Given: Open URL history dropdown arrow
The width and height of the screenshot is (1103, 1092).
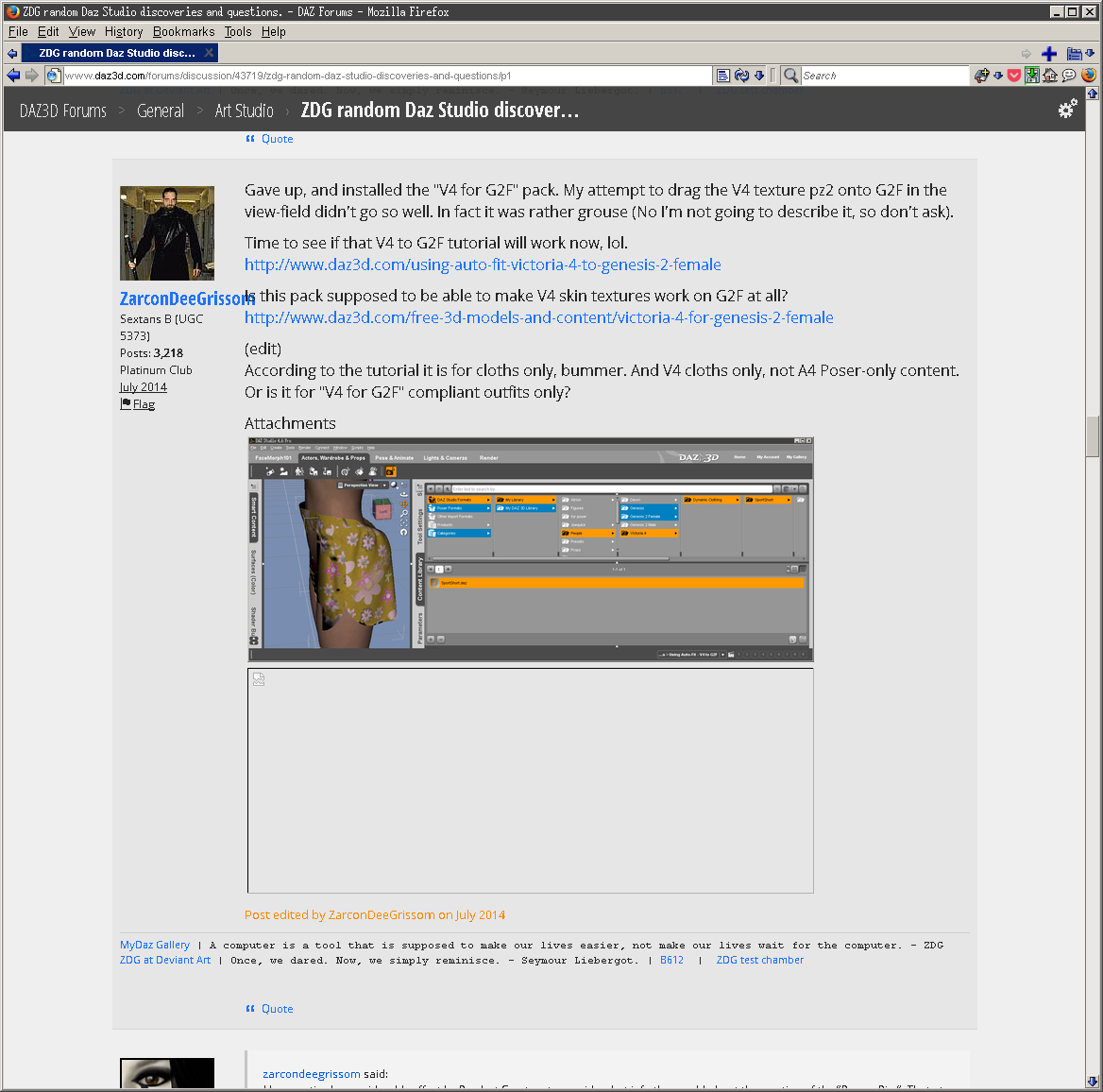Looking at the screenshot, I should tap(759, 76).
